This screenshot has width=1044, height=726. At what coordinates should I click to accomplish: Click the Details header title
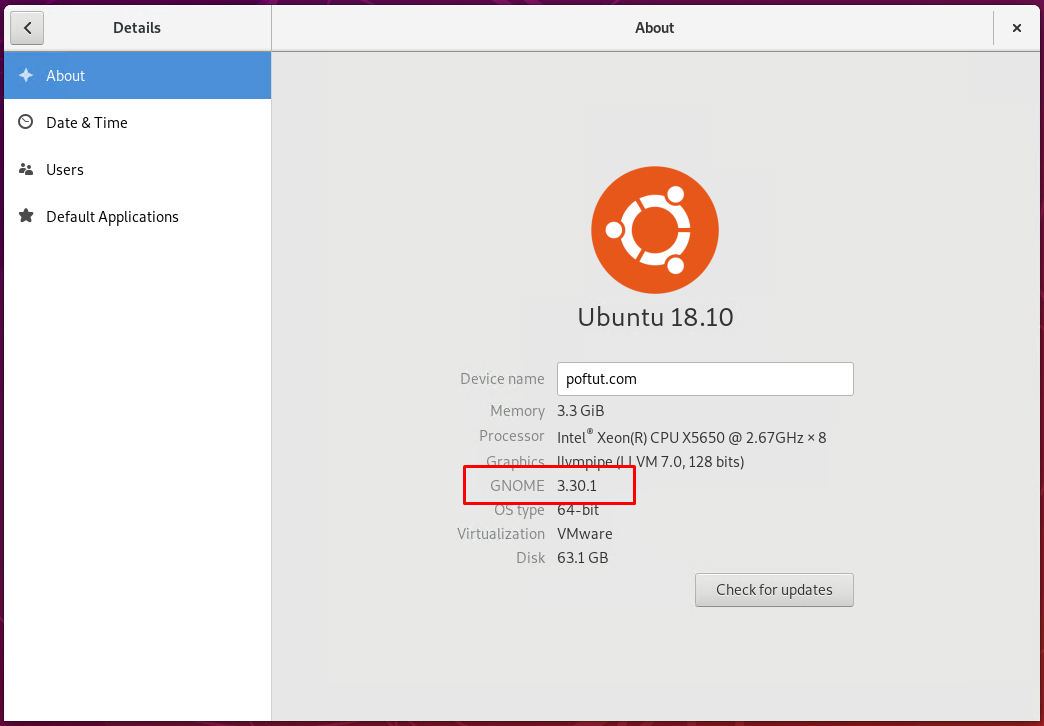click(137, 28)
